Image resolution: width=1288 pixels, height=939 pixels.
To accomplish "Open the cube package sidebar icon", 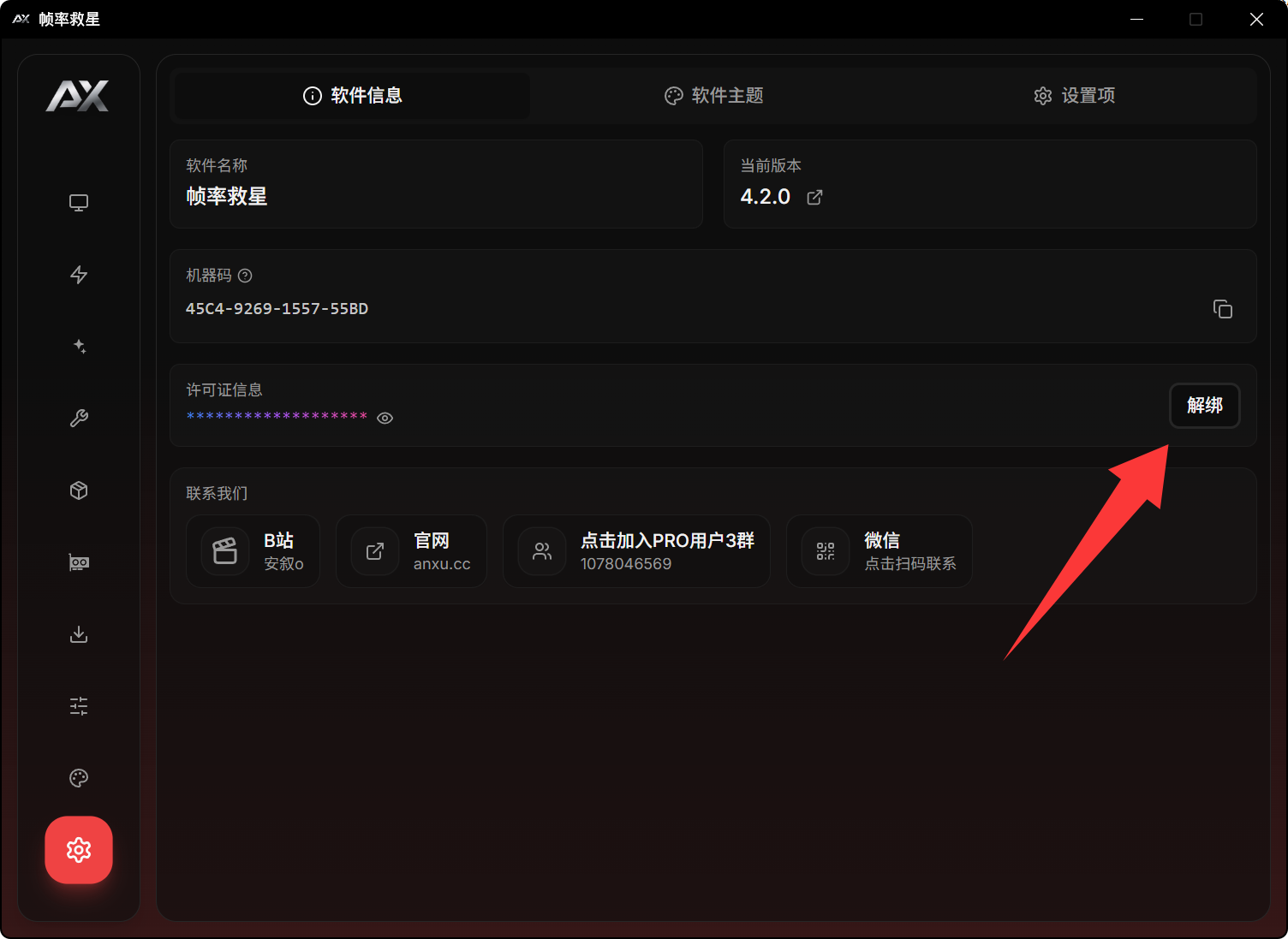I will [79, 490].
